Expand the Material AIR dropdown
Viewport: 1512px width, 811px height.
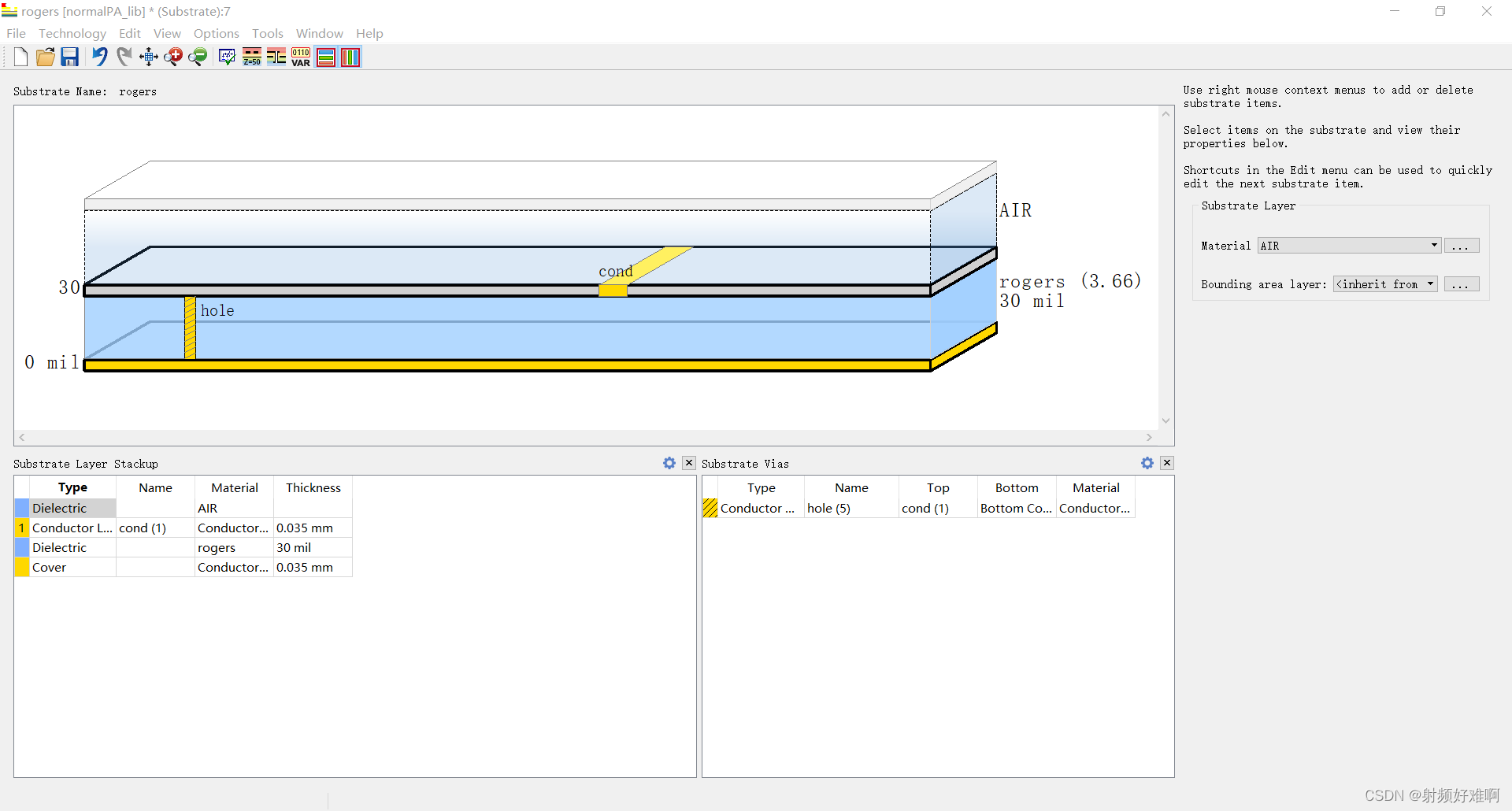pyautogui.click(x=1434, y=246)
